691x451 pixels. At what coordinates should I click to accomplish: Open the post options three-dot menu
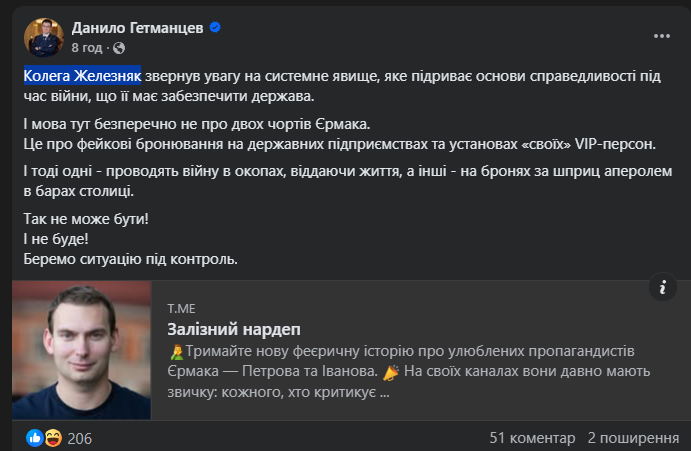(661, 35)
